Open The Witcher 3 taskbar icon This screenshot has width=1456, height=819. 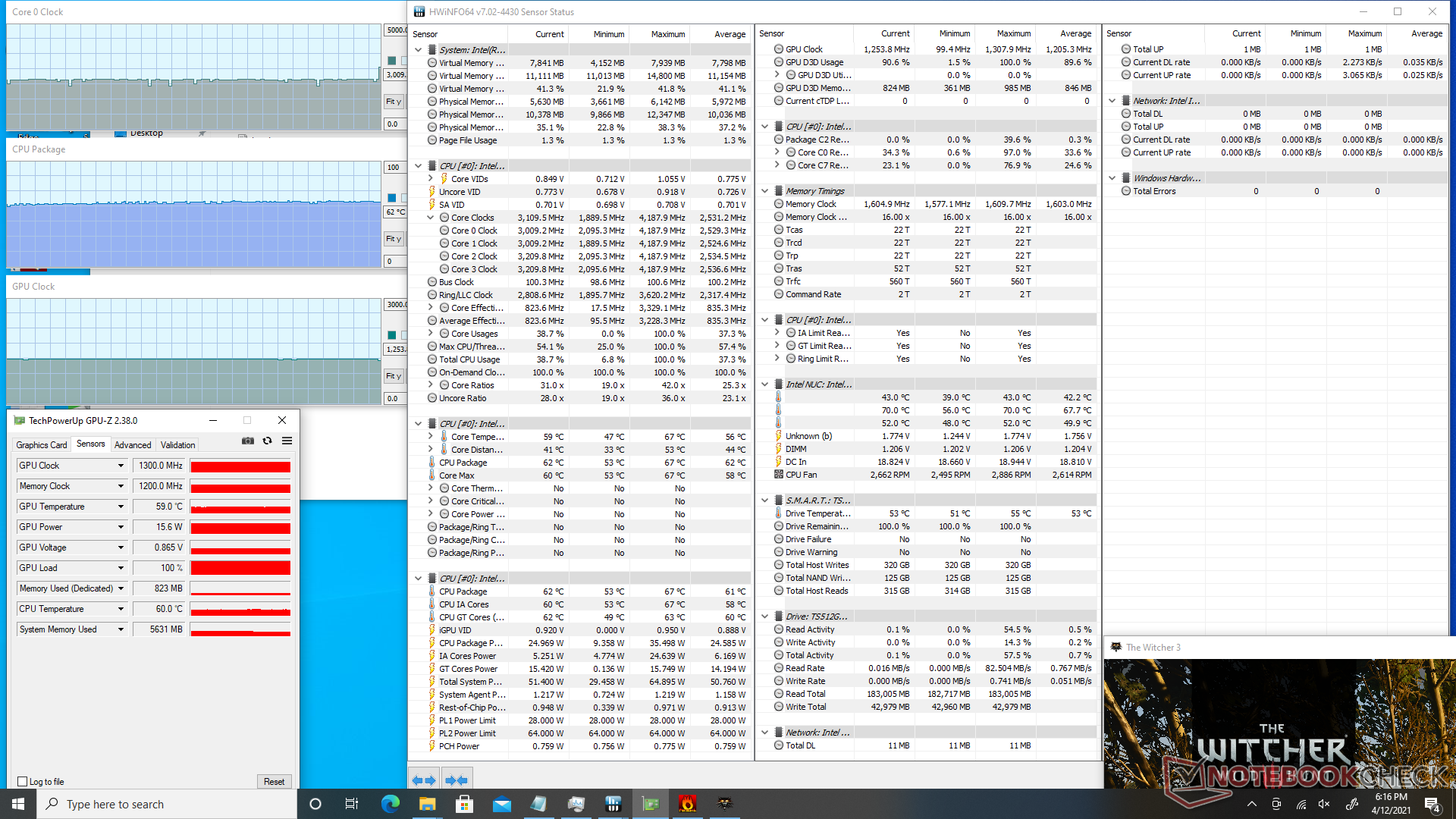coord(724,804)
